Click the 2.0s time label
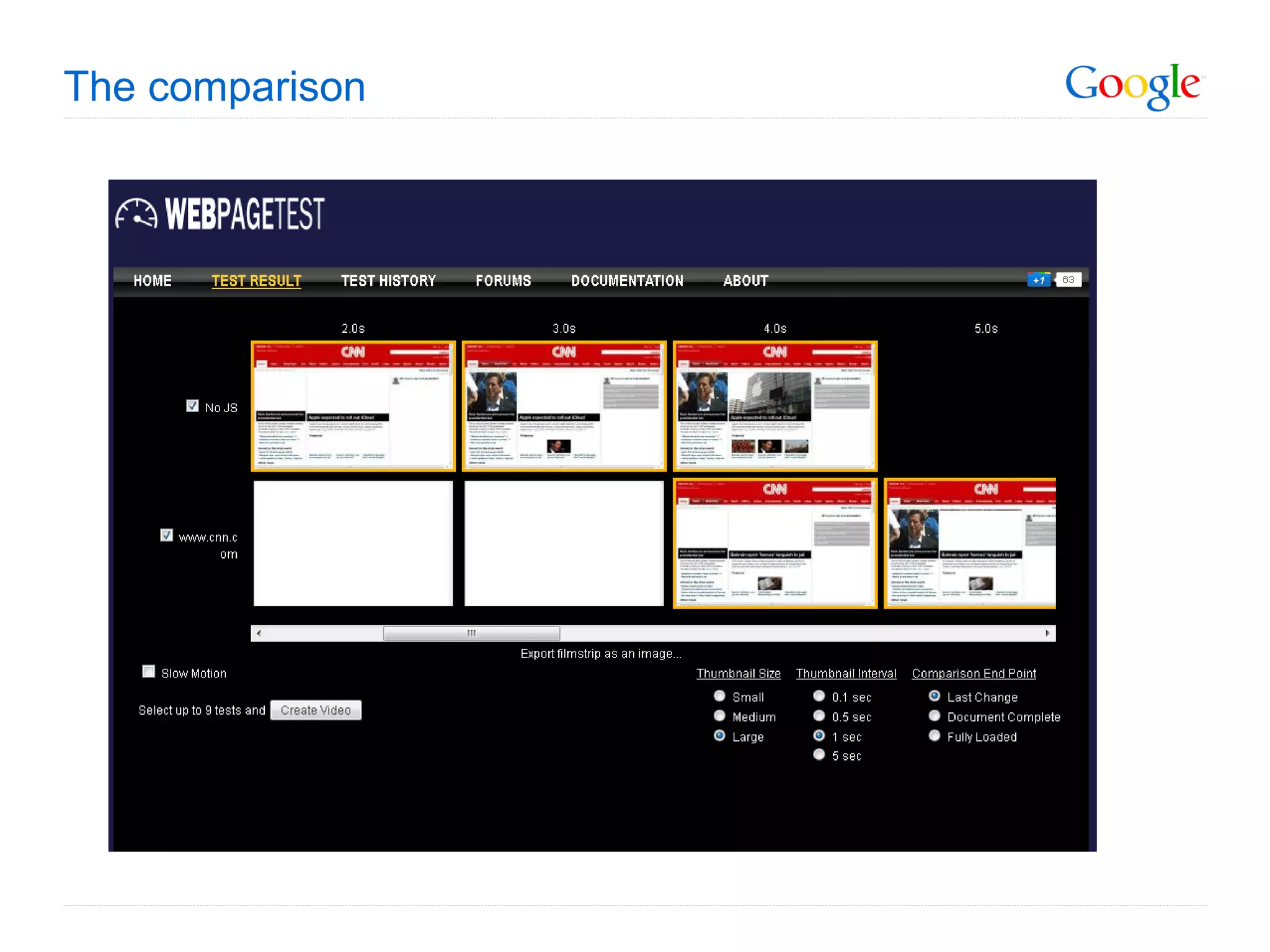This screenshot has height=952, width=1270. pos(353,328)
